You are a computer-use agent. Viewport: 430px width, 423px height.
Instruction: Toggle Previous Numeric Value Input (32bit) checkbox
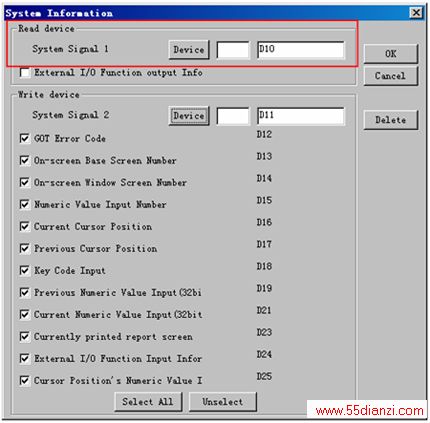pyautogui.click(x=25, y=292)
